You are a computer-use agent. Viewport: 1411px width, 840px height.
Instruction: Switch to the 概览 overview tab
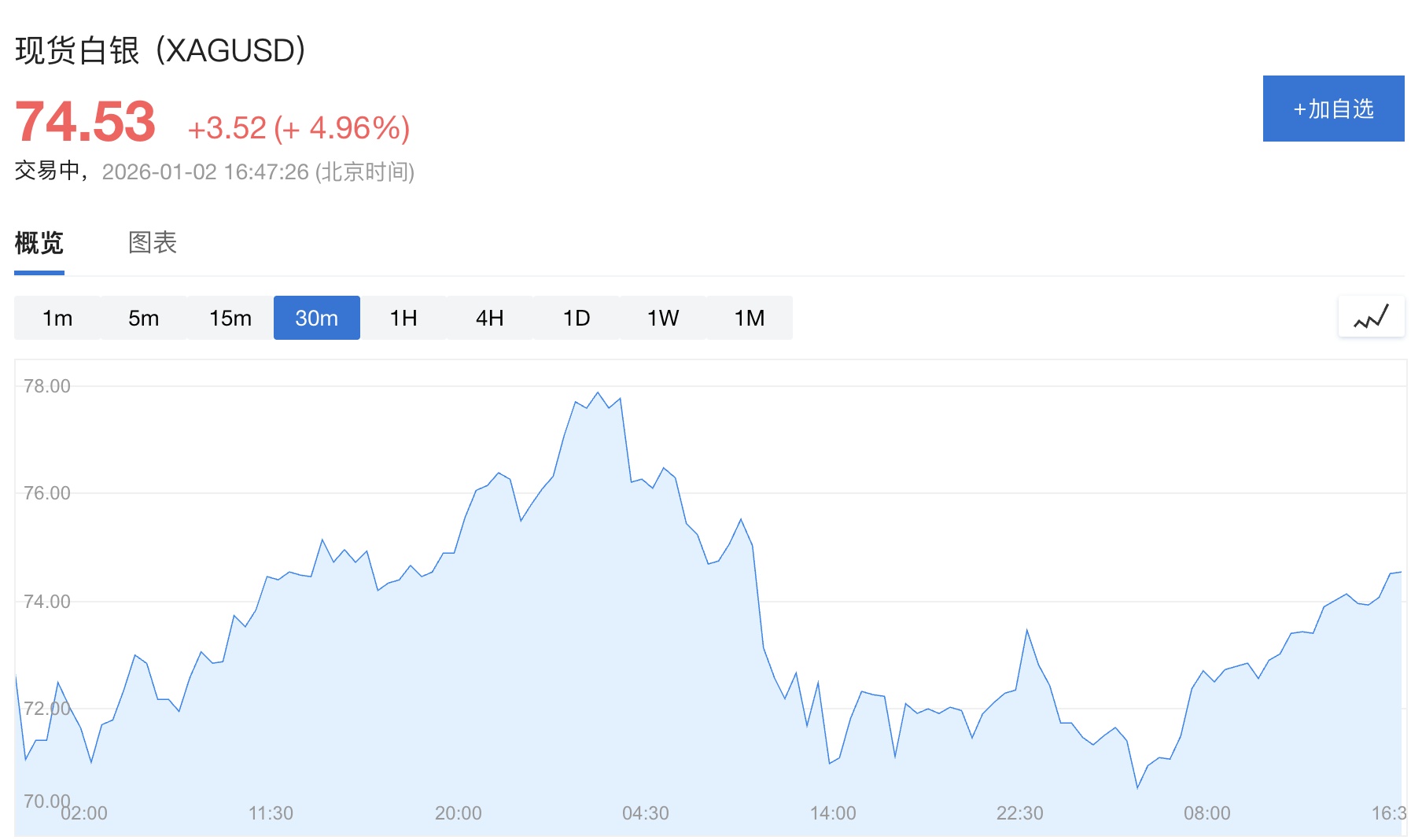(x=39, y=243)
